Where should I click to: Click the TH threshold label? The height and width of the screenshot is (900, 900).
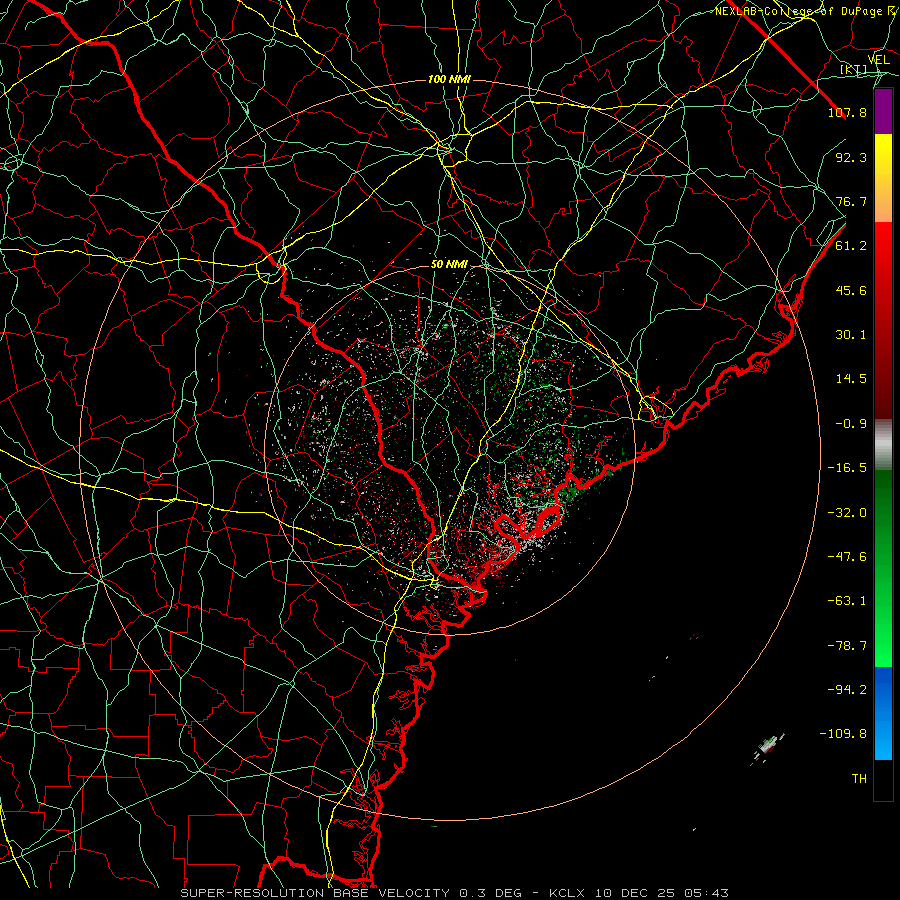coord(859,779)
